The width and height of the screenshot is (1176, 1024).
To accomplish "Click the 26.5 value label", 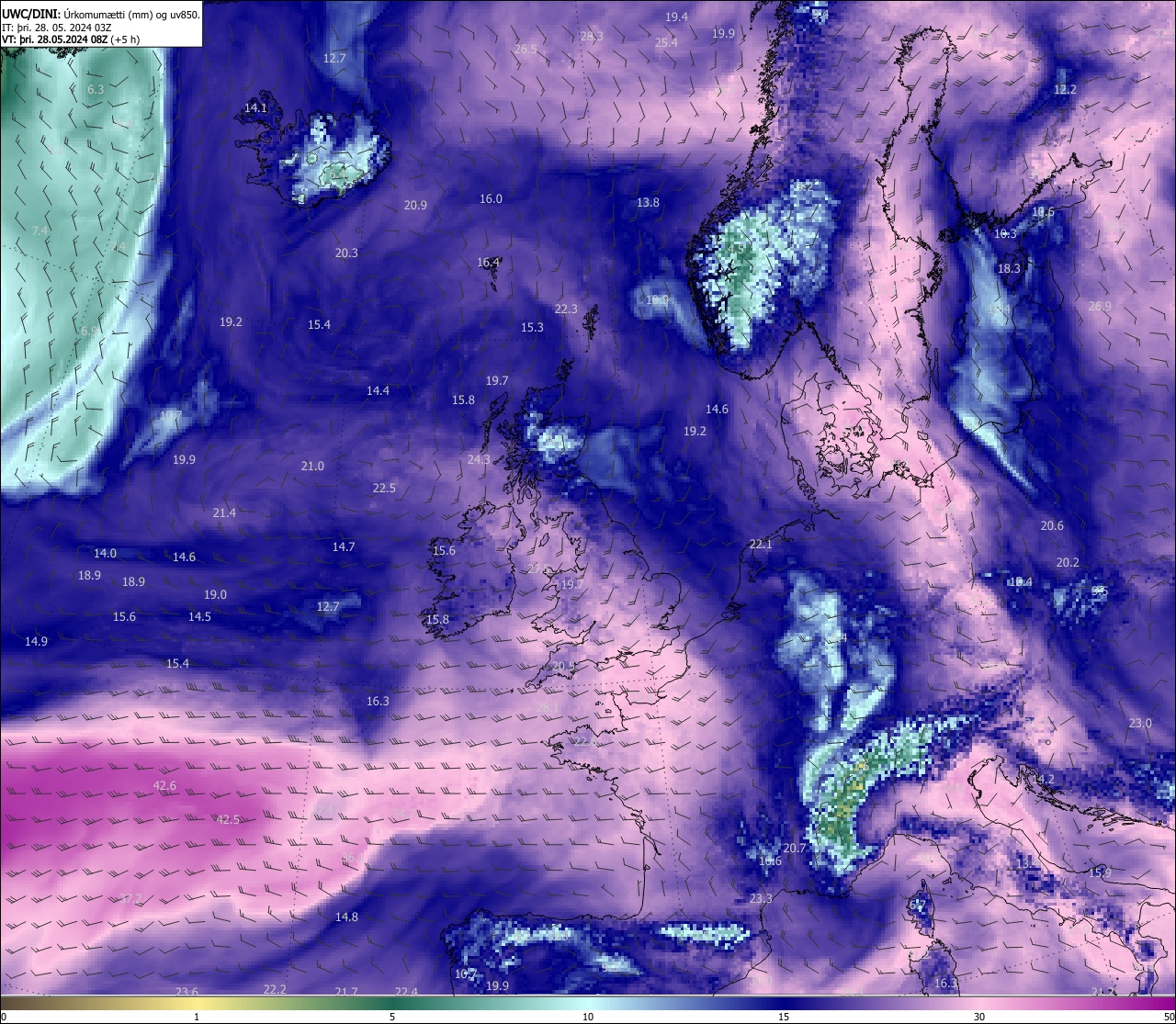I will tap(526, 49).
